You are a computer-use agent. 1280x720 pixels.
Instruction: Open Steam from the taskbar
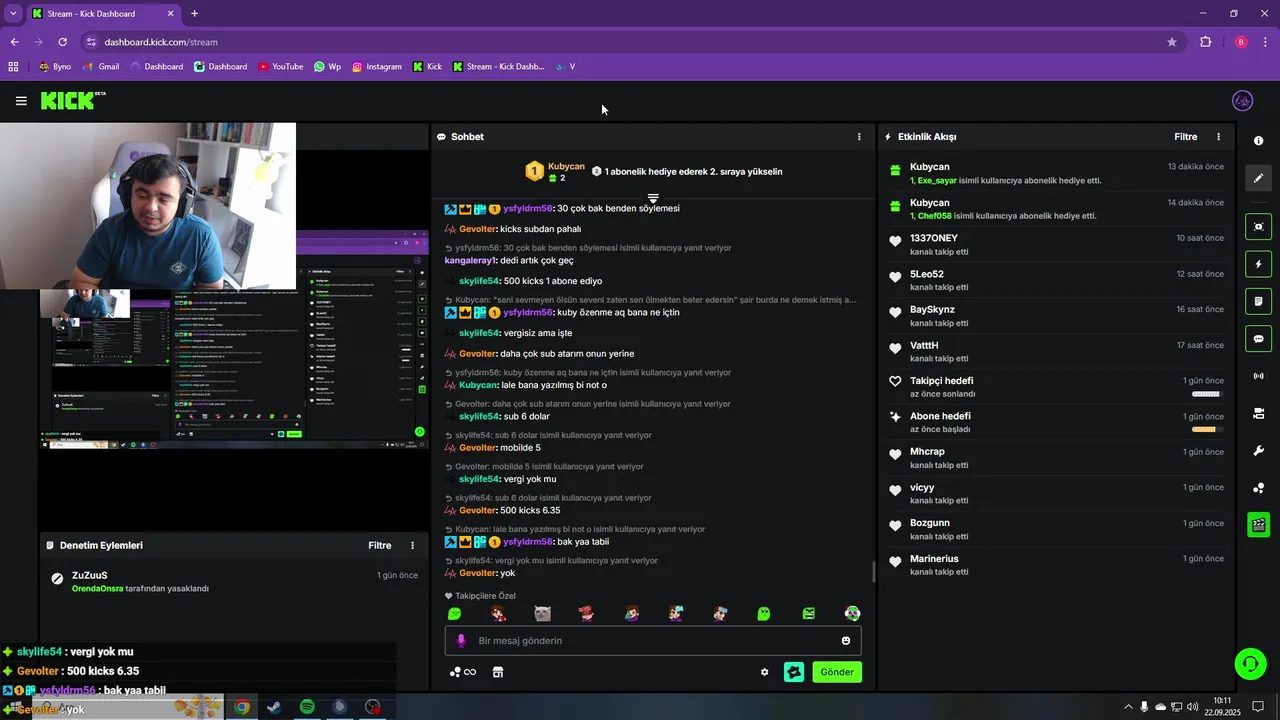[x=274, y=707]
